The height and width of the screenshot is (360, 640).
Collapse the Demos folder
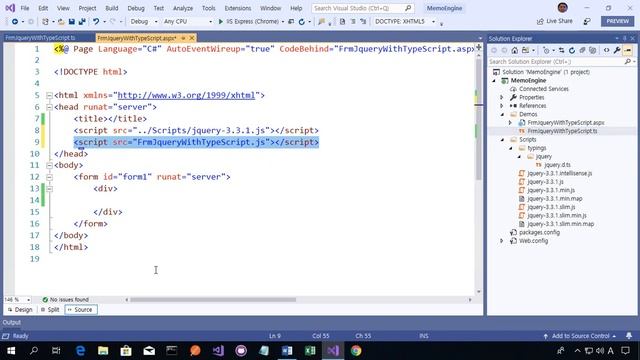pyautogui.click(x=502, y=114)
